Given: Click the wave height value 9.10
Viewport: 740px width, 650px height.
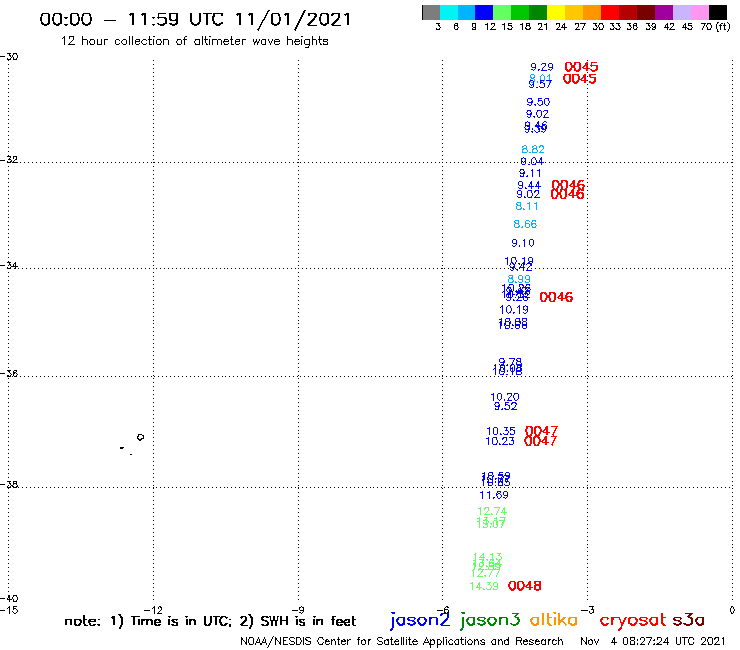Looking at the screenshot, I should pyautogui.click(x=523, y=243).
